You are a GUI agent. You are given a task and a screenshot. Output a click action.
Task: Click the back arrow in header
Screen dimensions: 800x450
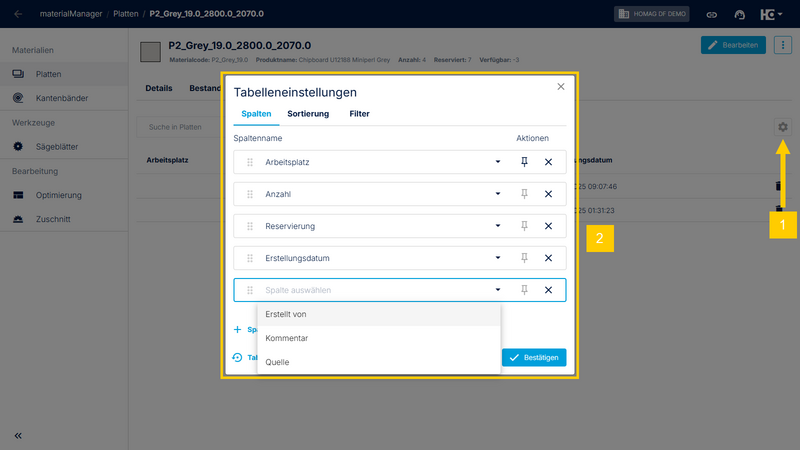coord(18,14)
